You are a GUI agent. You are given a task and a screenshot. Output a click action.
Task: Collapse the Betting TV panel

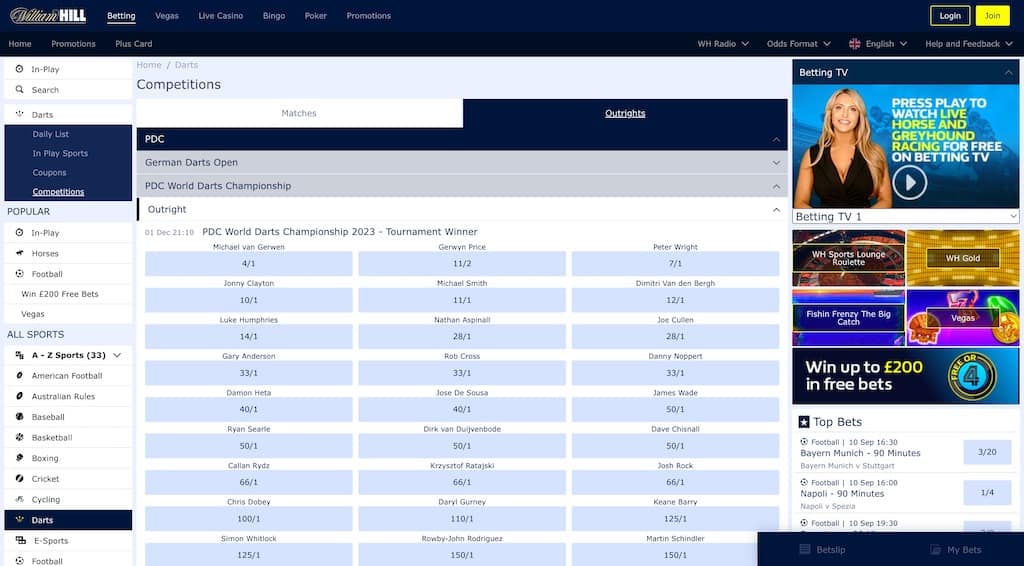[1008, 72]
